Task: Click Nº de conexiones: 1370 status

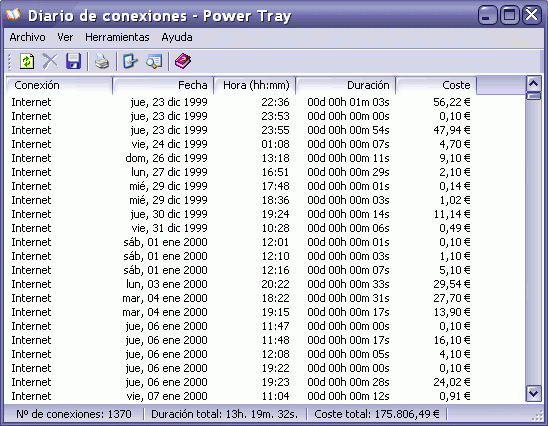Action: click(74, 414)
